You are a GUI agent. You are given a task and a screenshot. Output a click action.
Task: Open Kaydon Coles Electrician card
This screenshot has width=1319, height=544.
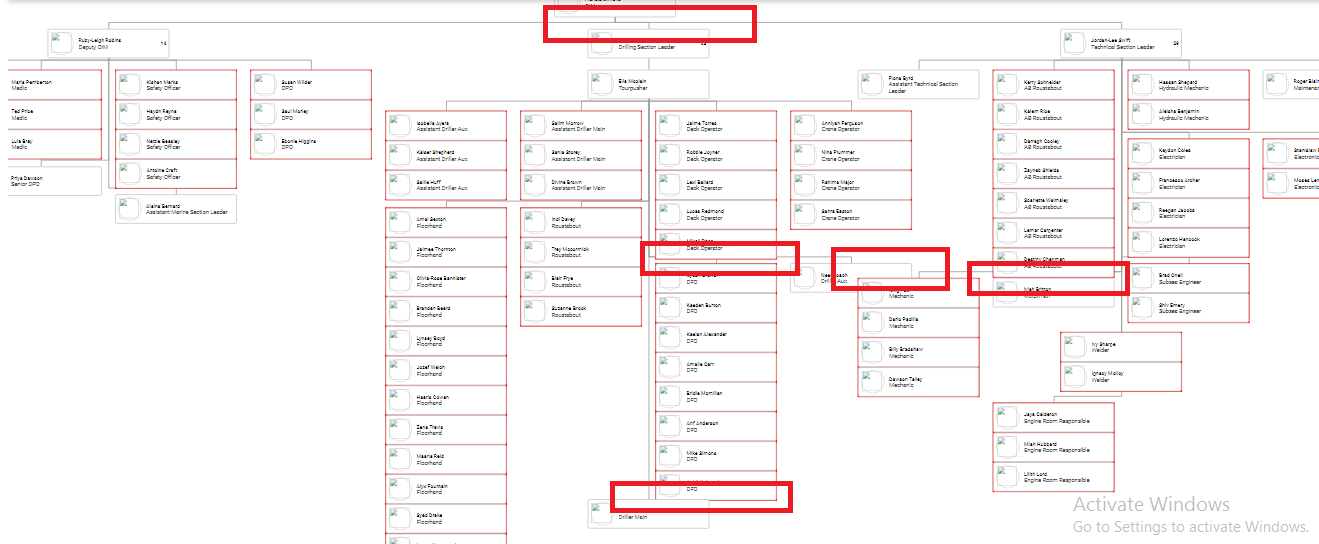(x=1189, y=153)
